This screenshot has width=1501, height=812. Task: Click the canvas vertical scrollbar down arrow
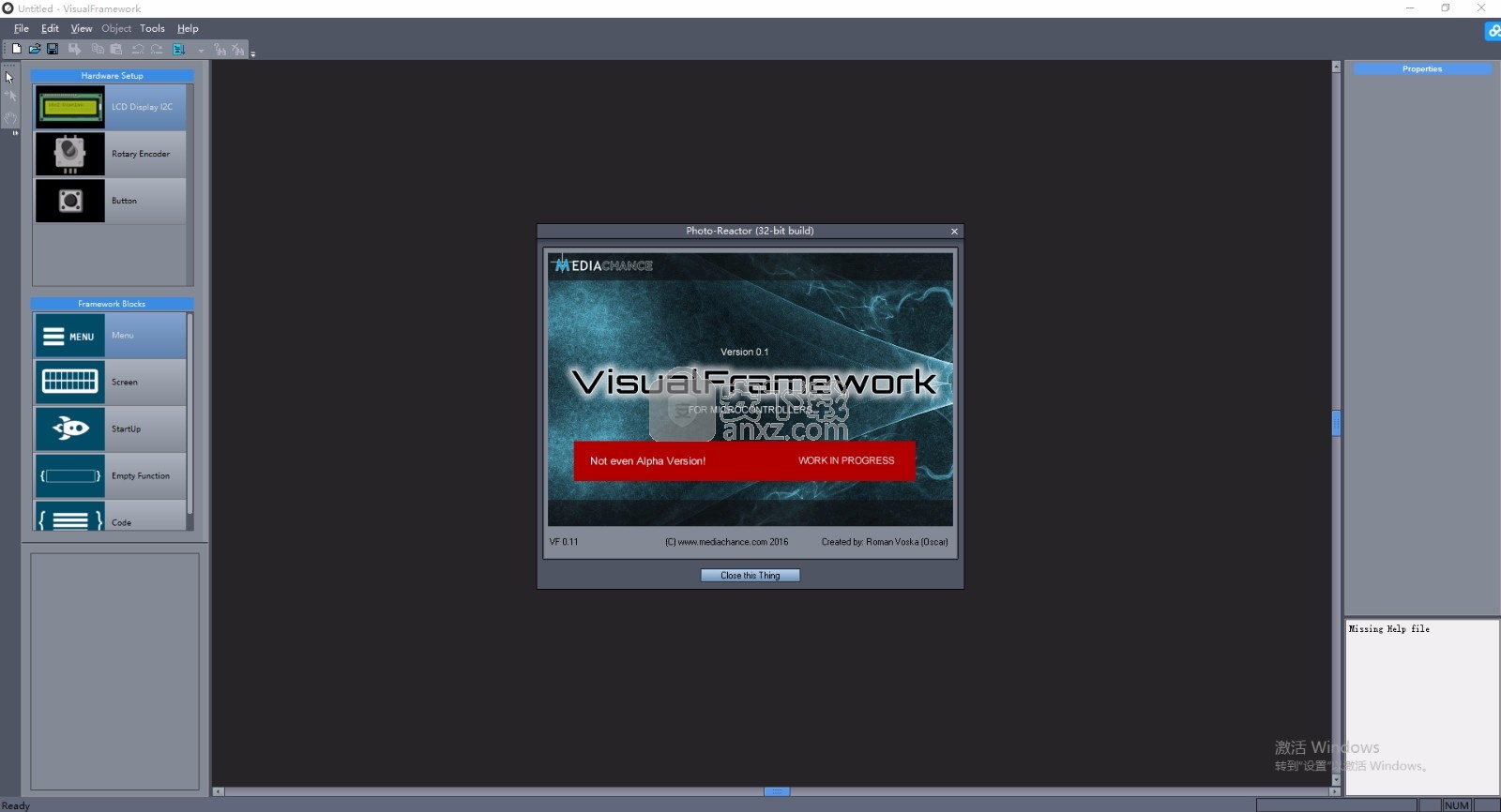click(x=1336, y=780)
